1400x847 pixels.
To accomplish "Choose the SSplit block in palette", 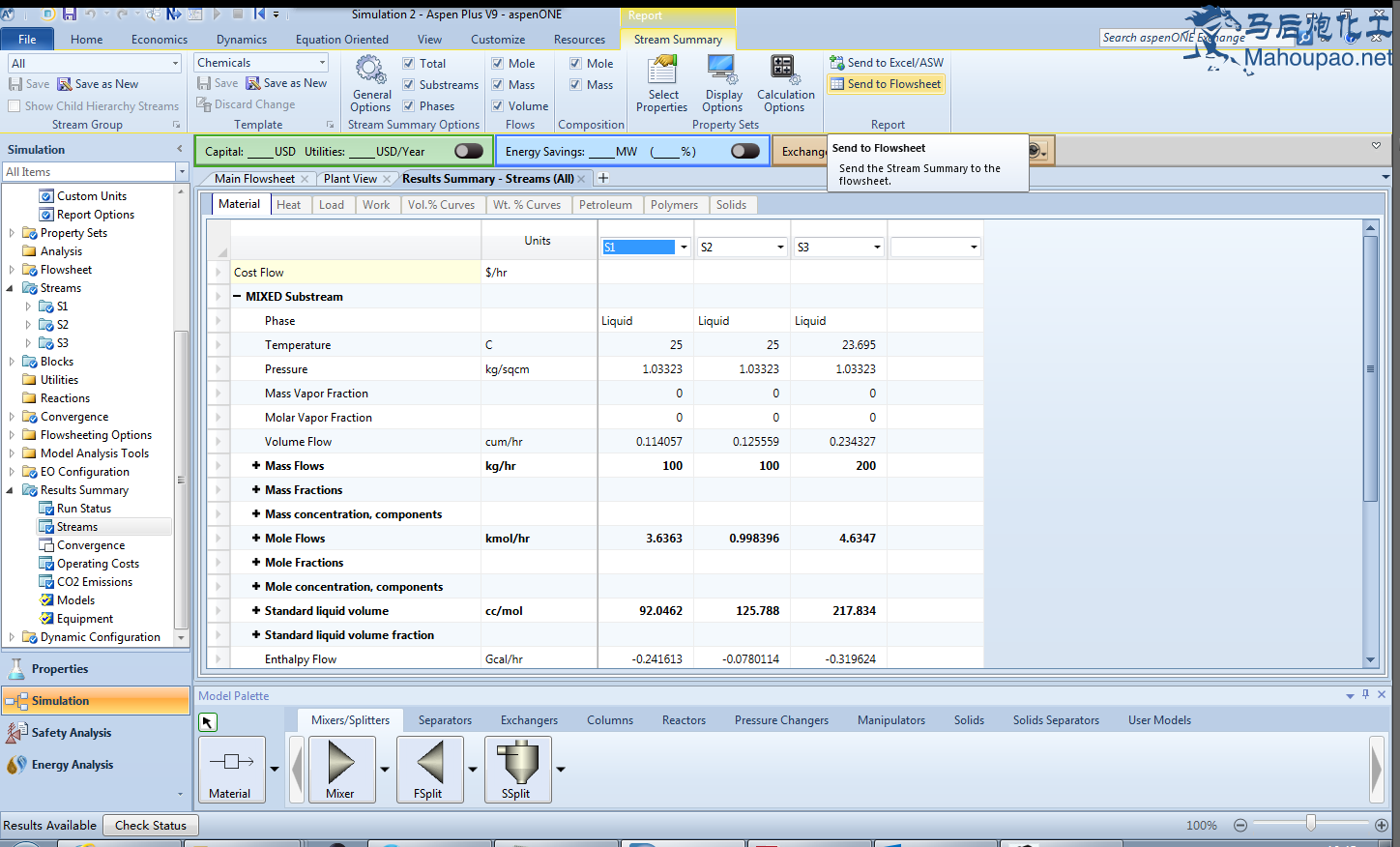I will click(x=517, y=769).
